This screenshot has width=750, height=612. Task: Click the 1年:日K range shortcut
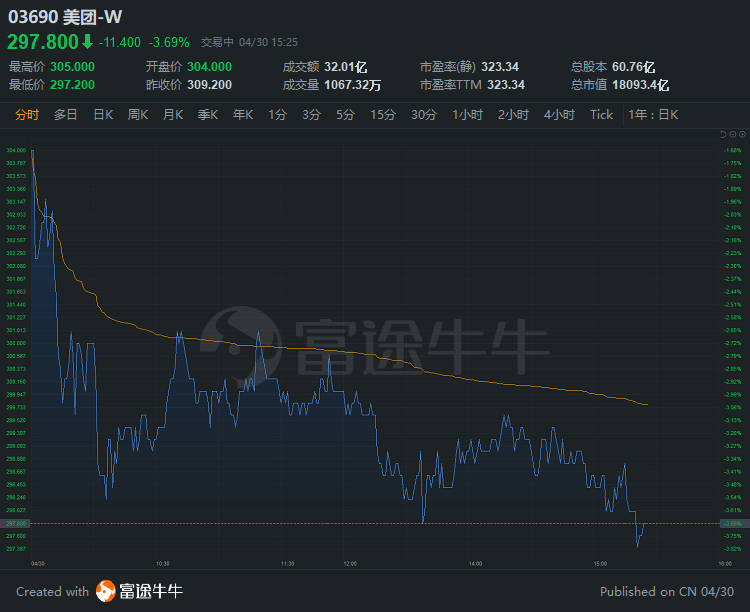[653, 115]
